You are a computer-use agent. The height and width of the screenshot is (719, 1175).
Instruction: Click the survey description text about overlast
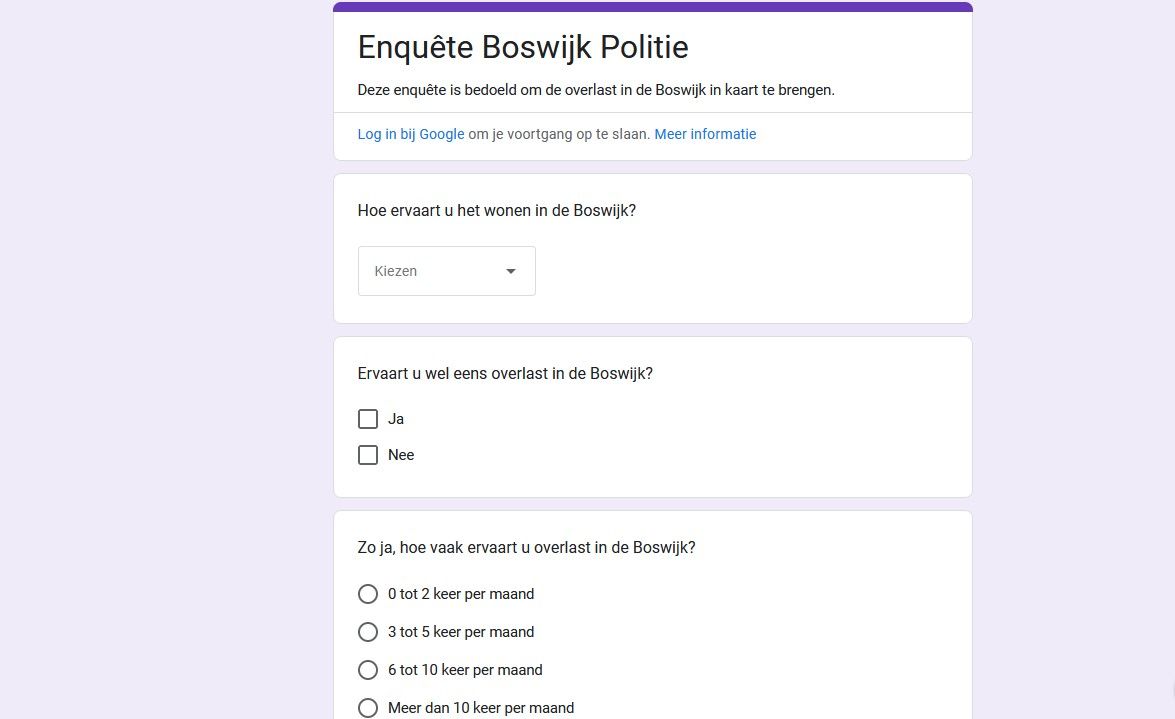point(596,90)
